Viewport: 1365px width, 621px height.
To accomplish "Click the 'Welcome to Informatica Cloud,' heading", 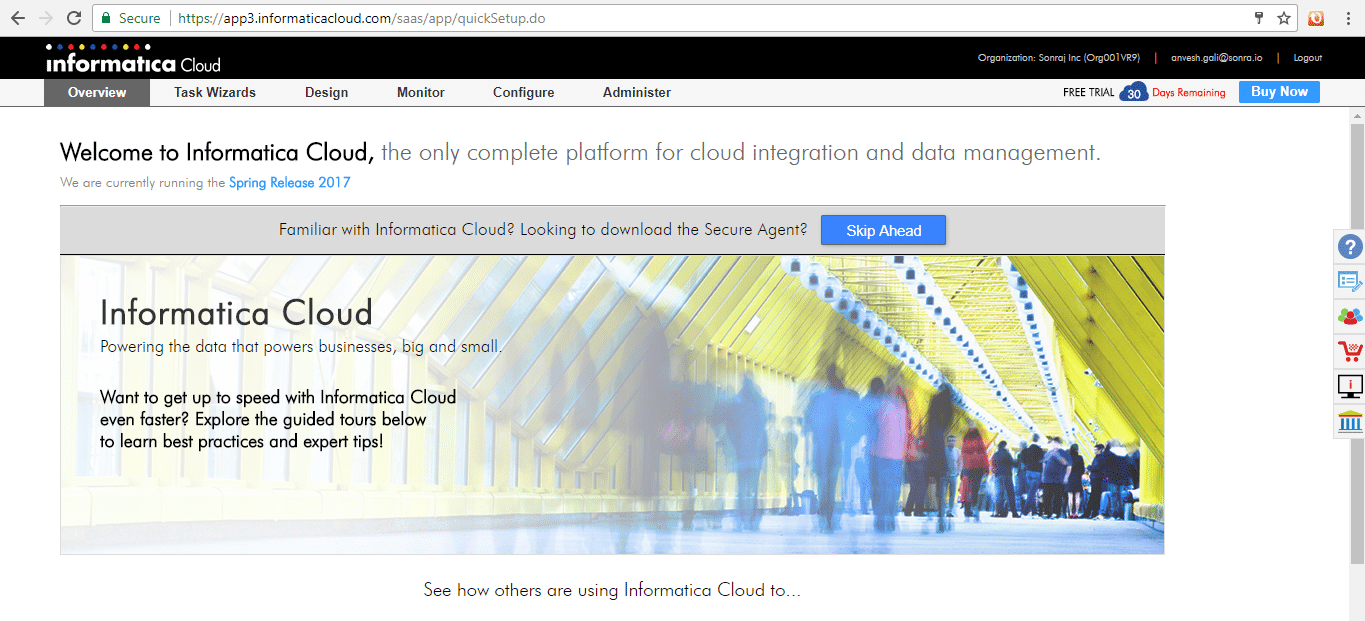I will [217, 153].
